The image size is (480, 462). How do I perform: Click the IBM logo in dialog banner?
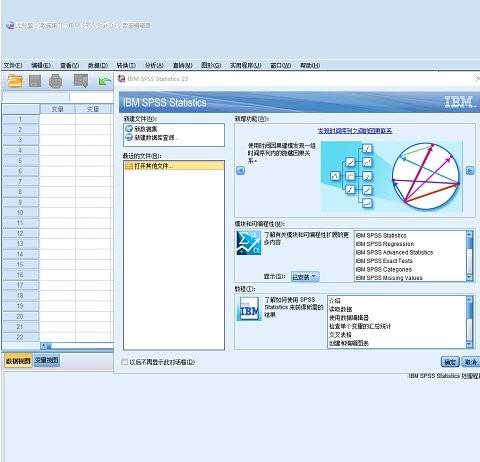click(x=459, y=102)
